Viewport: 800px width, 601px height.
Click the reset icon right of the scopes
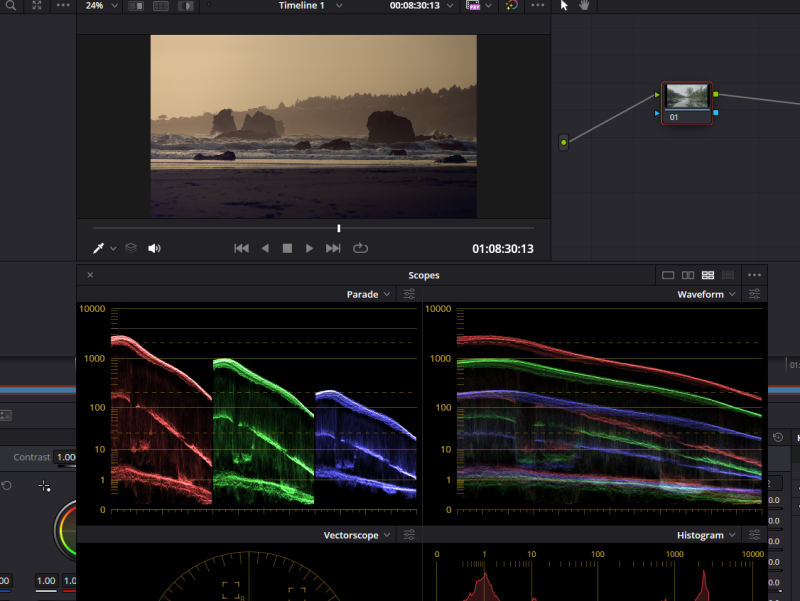[778, 438]
